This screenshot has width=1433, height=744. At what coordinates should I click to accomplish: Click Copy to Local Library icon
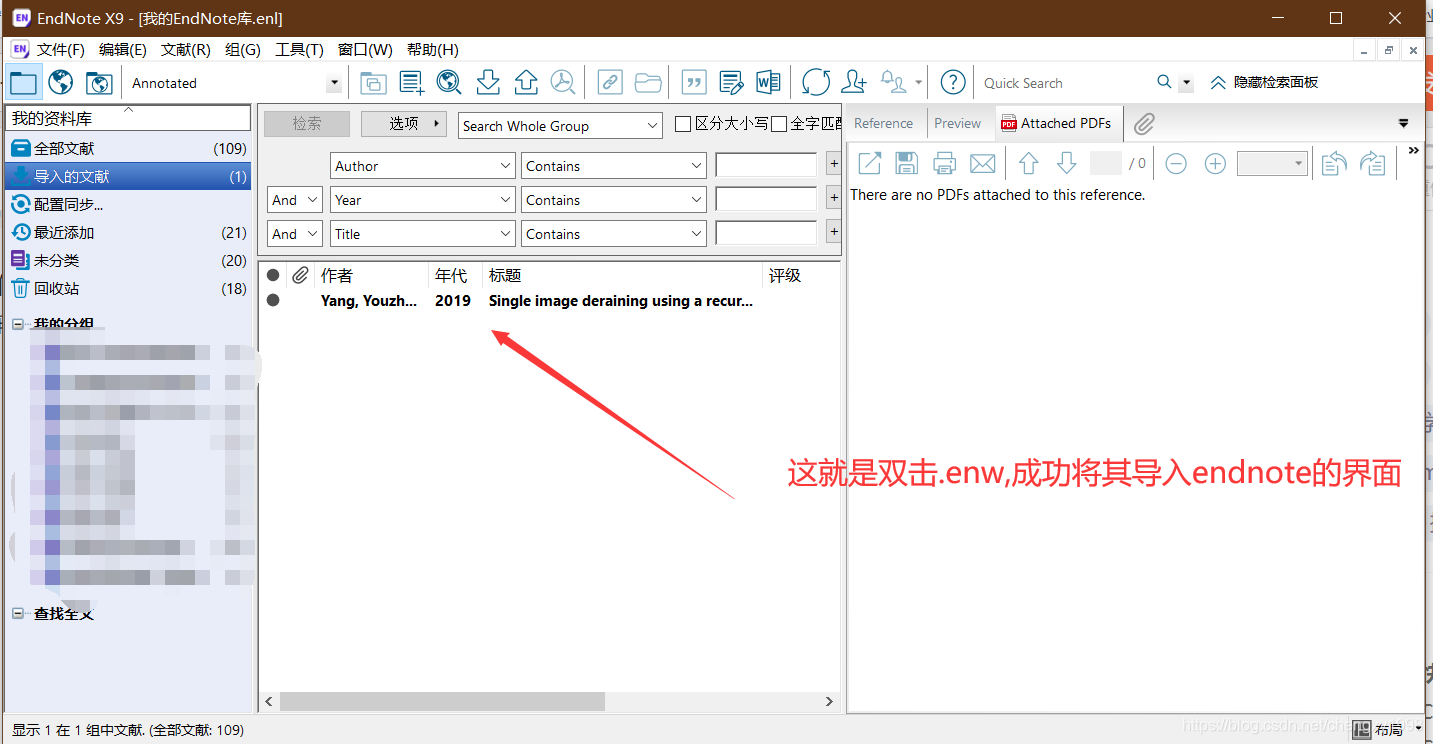(373, 82)
